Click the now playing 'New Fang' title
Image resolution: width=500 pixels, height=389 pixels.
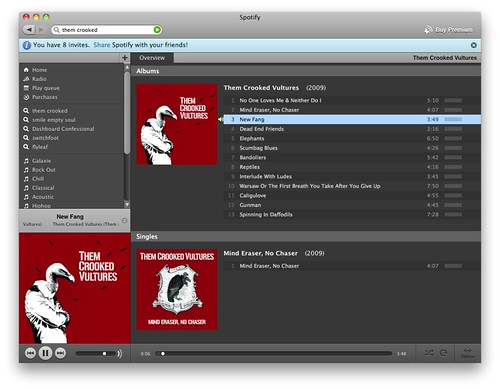tap(70, 216)
